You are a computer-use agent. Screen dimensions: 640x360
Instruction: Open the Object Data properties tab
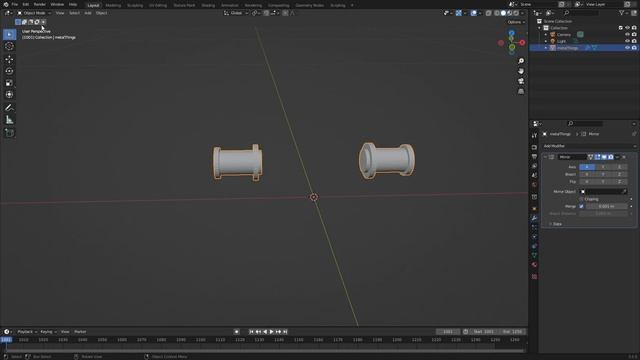534,255
